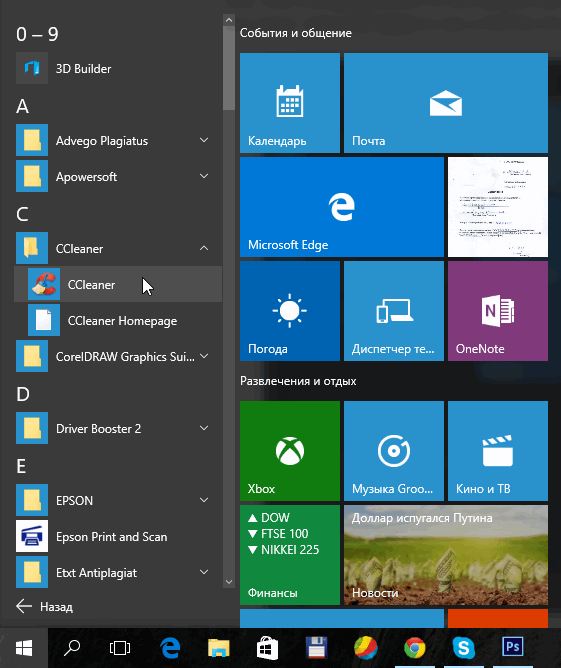The image size is (561, 668).
Task: Launch the Microsoft Edge tile
Action: click(342, 207)
